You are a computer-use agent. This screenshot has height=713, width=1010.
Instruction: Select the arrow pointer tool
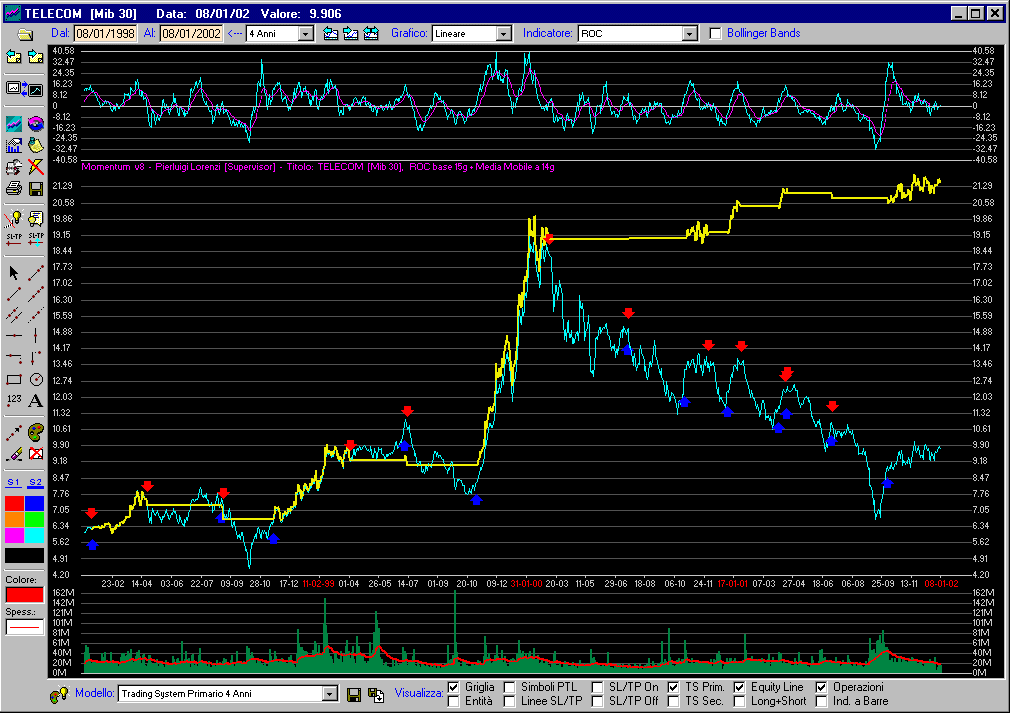[x=14, y=272]
